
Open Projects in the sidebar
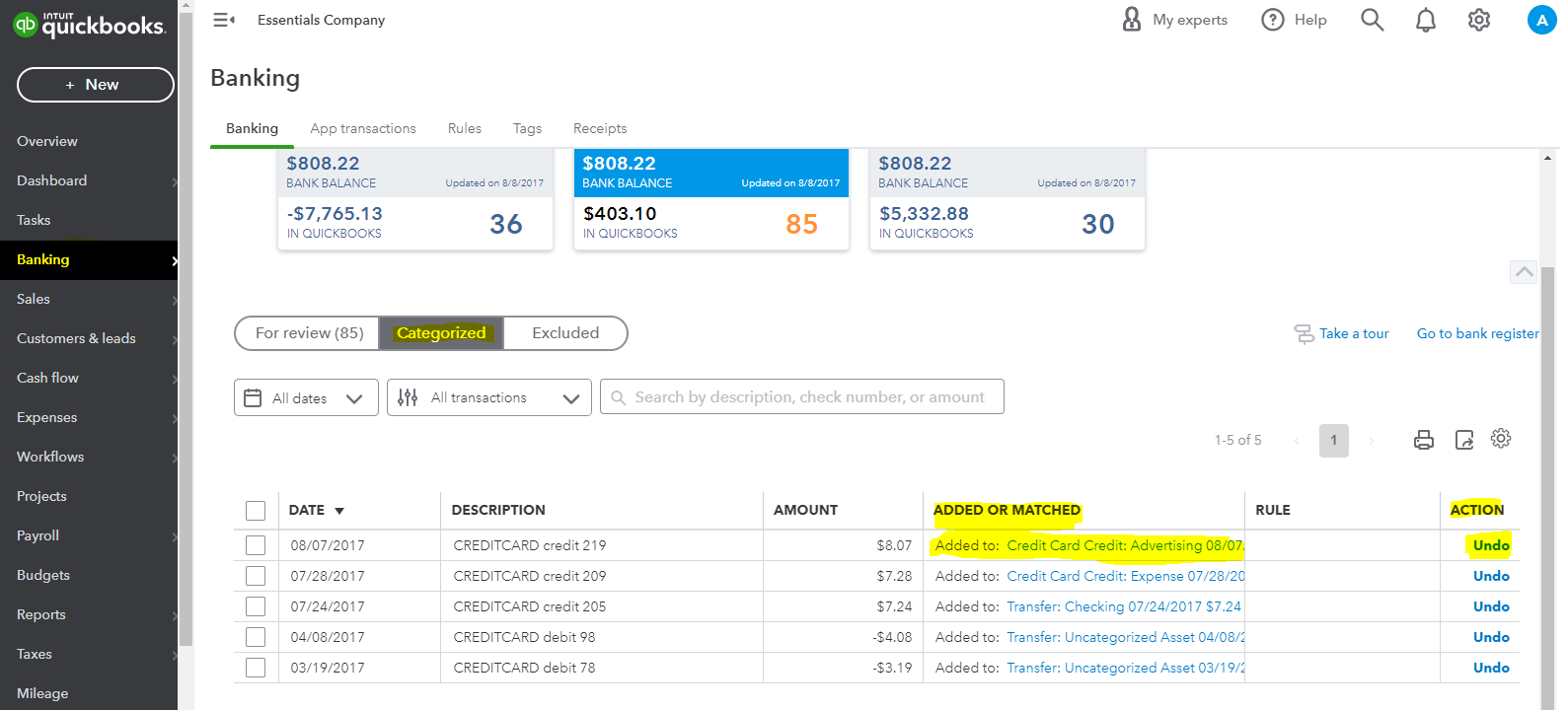point(41,497)
